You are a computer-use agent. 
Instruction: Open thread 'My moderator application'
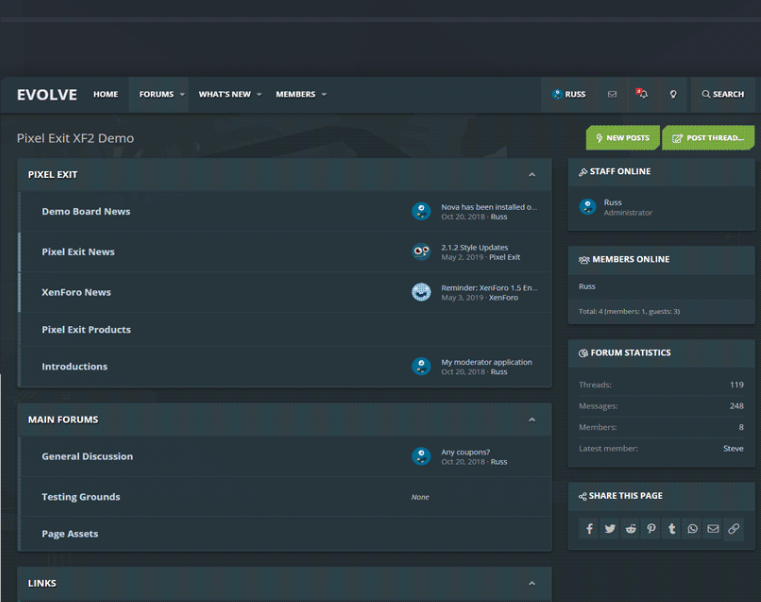(x=487, y=362)
